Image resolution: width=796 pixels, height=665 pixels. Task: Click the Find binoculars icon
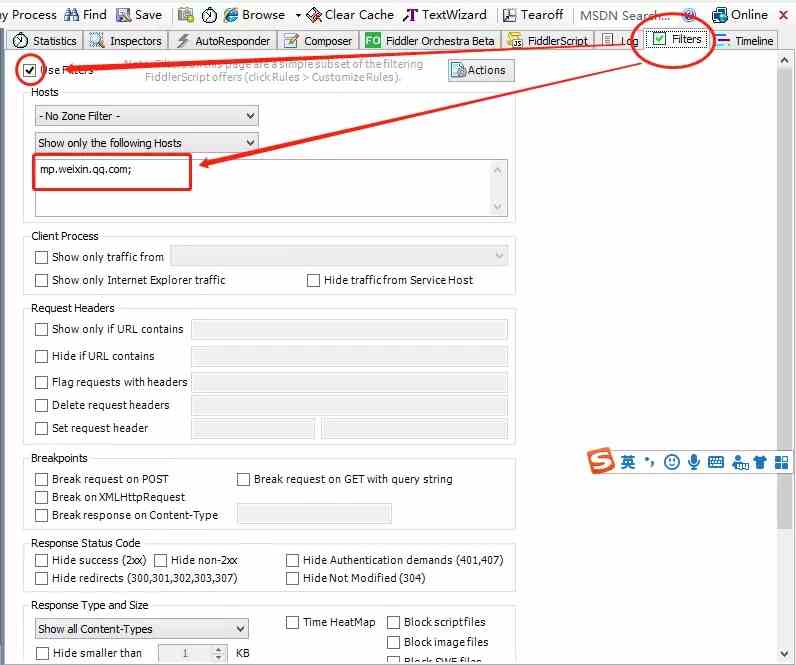tap(72, 15)
